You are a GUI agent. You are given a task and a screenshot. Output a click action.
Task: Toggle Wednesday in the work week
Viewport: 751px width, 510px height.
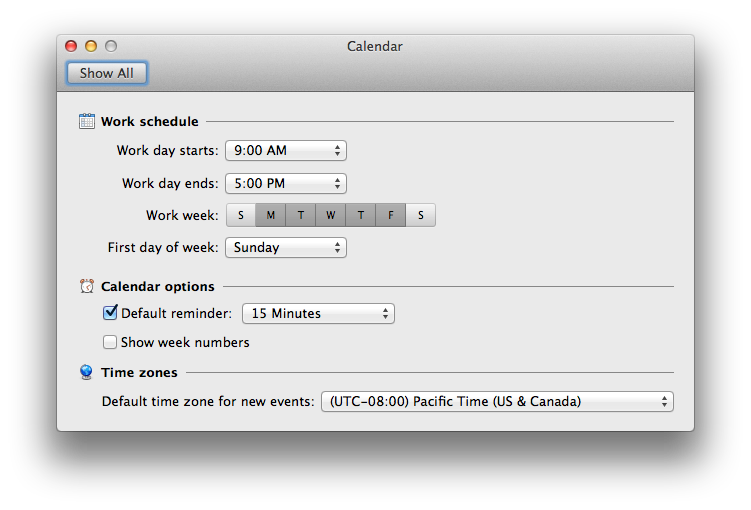point(330,215)
